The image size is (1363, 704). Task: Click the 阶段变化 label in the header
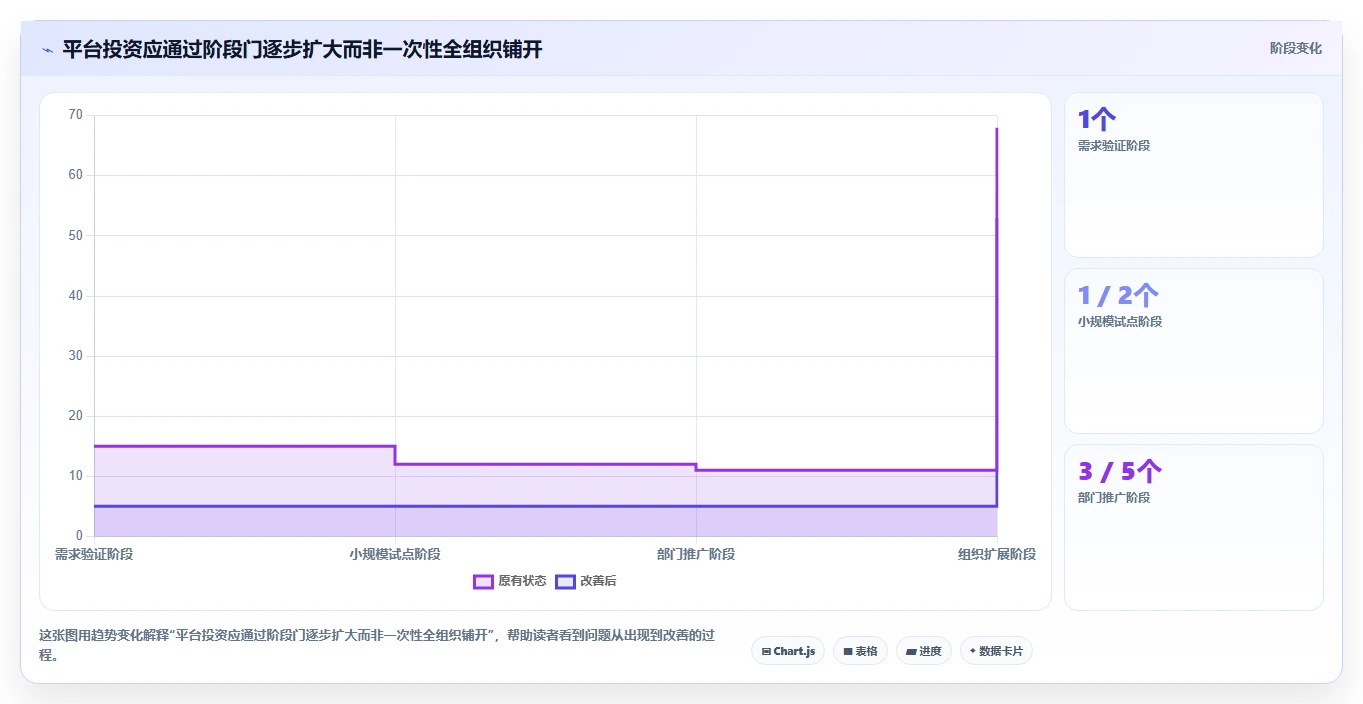click(1295, 48)
